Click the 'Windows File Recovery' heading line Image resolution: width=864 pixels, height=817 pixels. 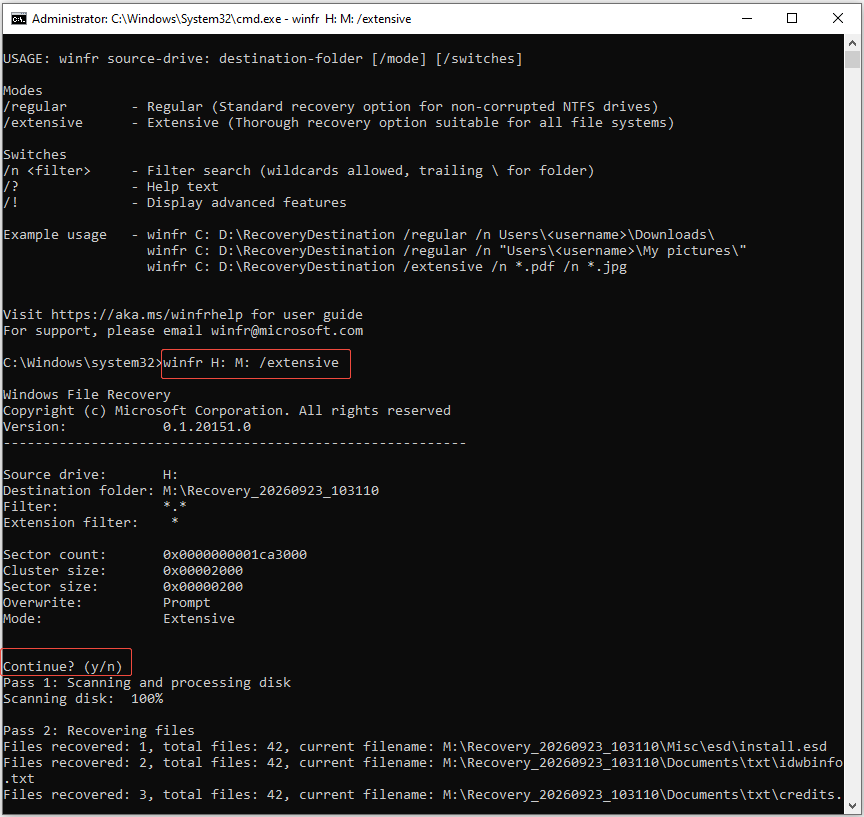click(x=87, y=394)
